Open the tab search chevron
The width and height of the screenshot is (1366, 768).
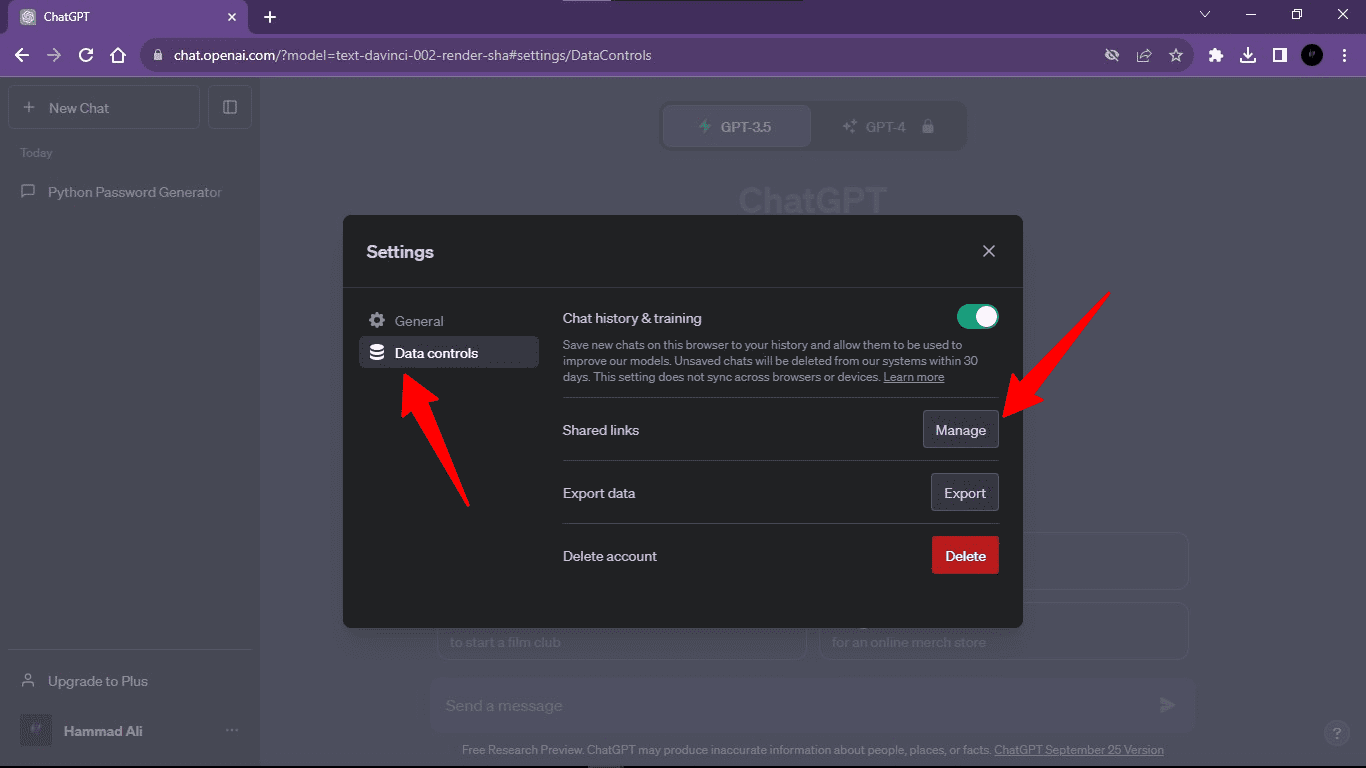click(1205, 14)
